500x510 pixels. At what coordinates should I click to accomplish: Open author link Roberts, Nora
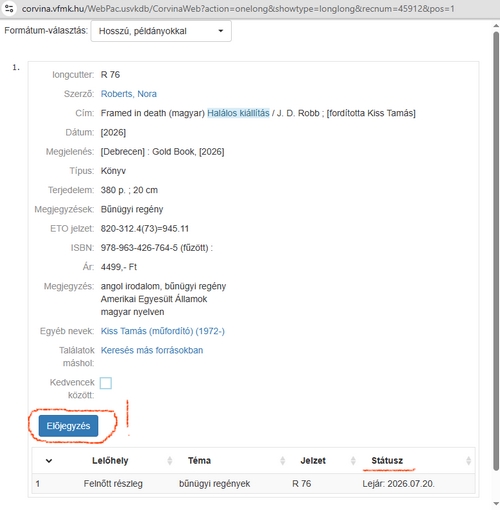click(x=129, y=94)
